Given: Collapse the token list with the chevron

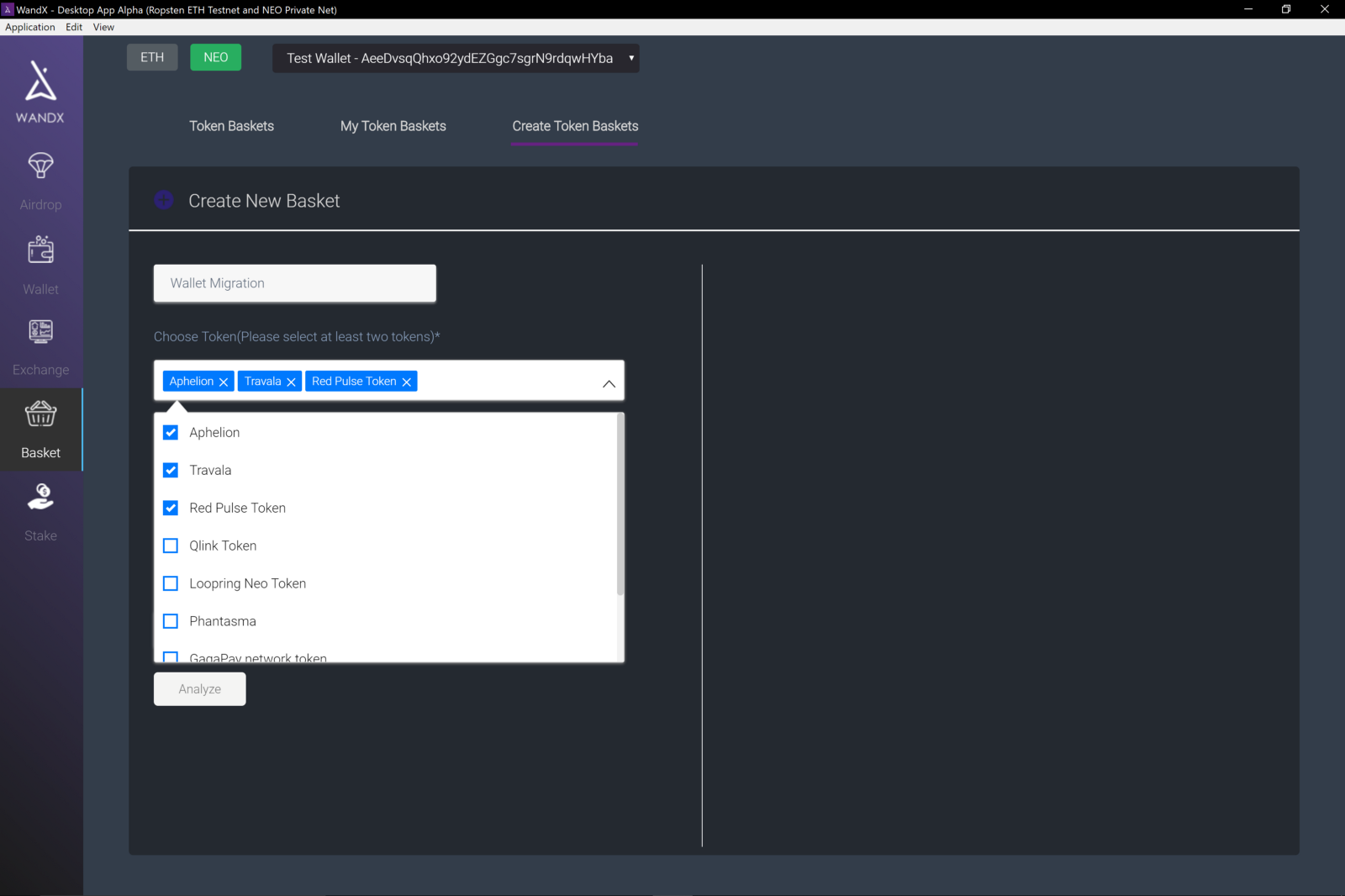Looking at the screenshot, I should click(609, 383).
